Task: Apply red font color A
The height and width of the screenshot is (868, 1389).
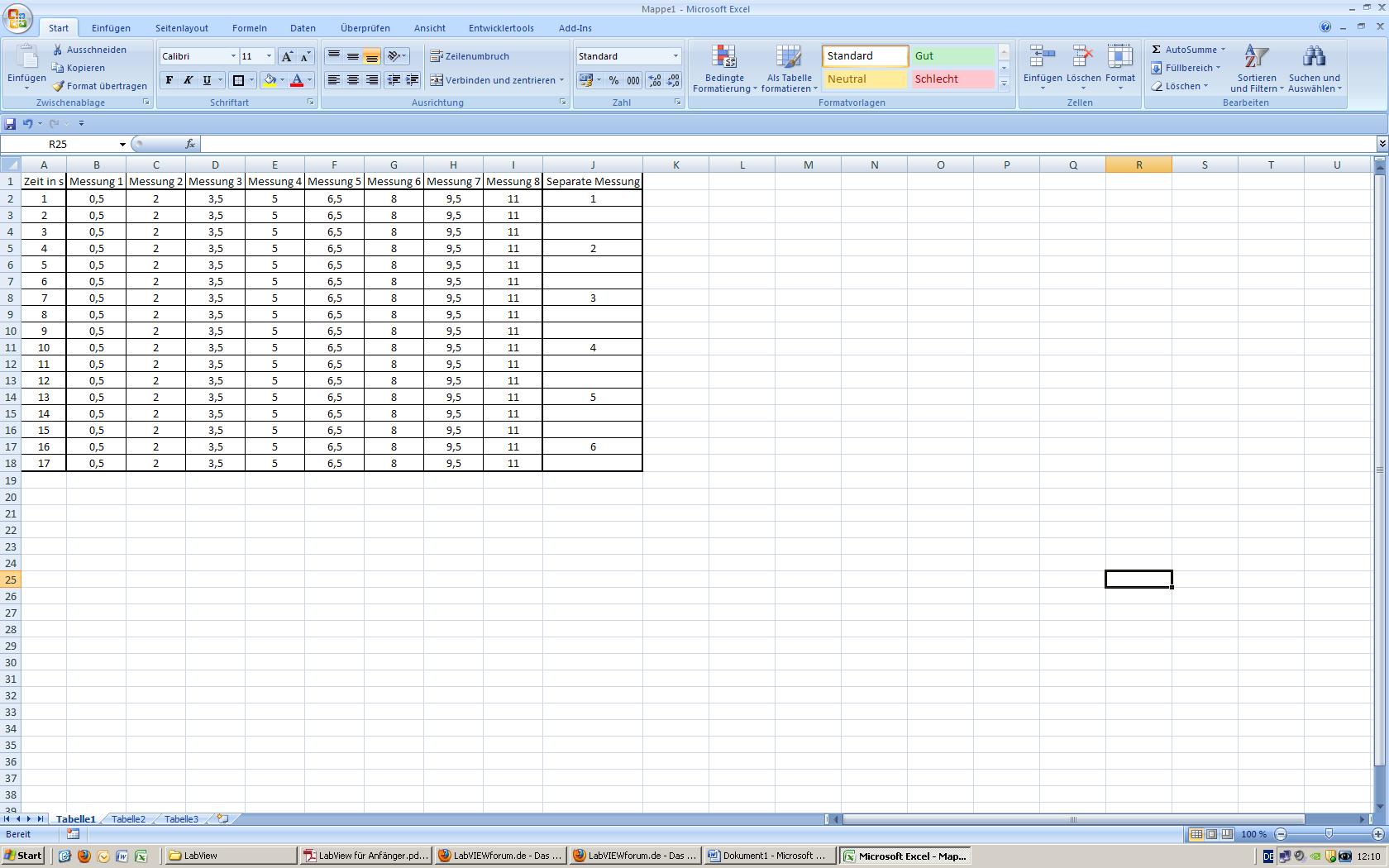Action: click(296, 80)
